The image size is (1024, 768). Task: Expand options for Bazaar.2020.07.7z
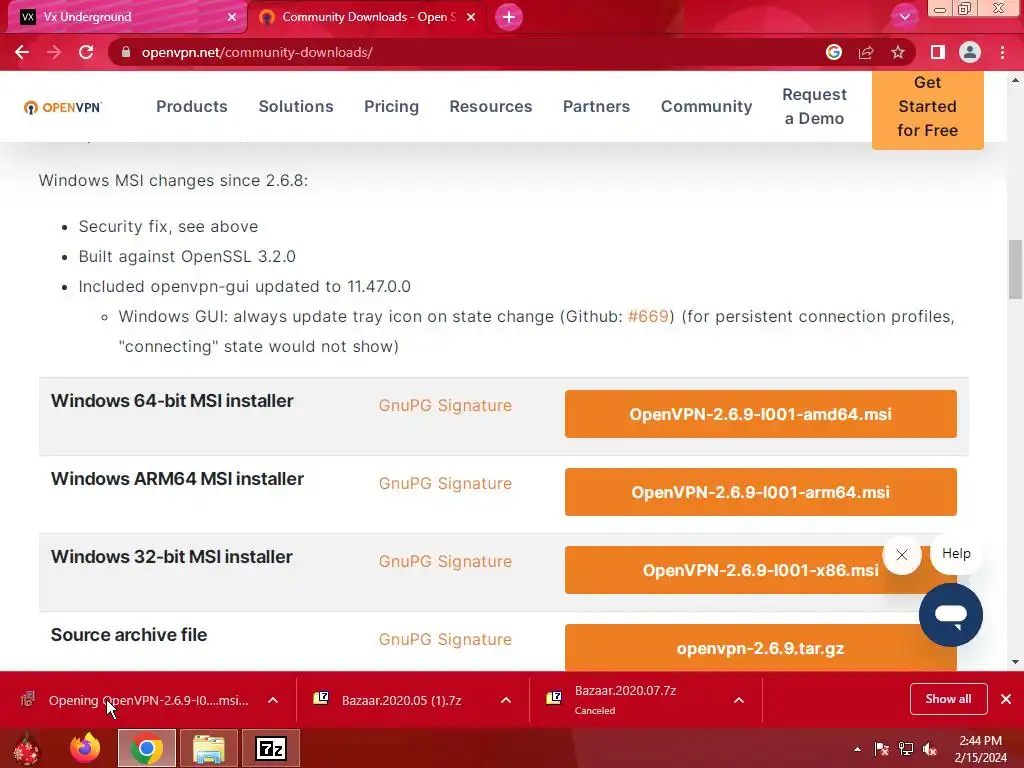tap(739, 700)
